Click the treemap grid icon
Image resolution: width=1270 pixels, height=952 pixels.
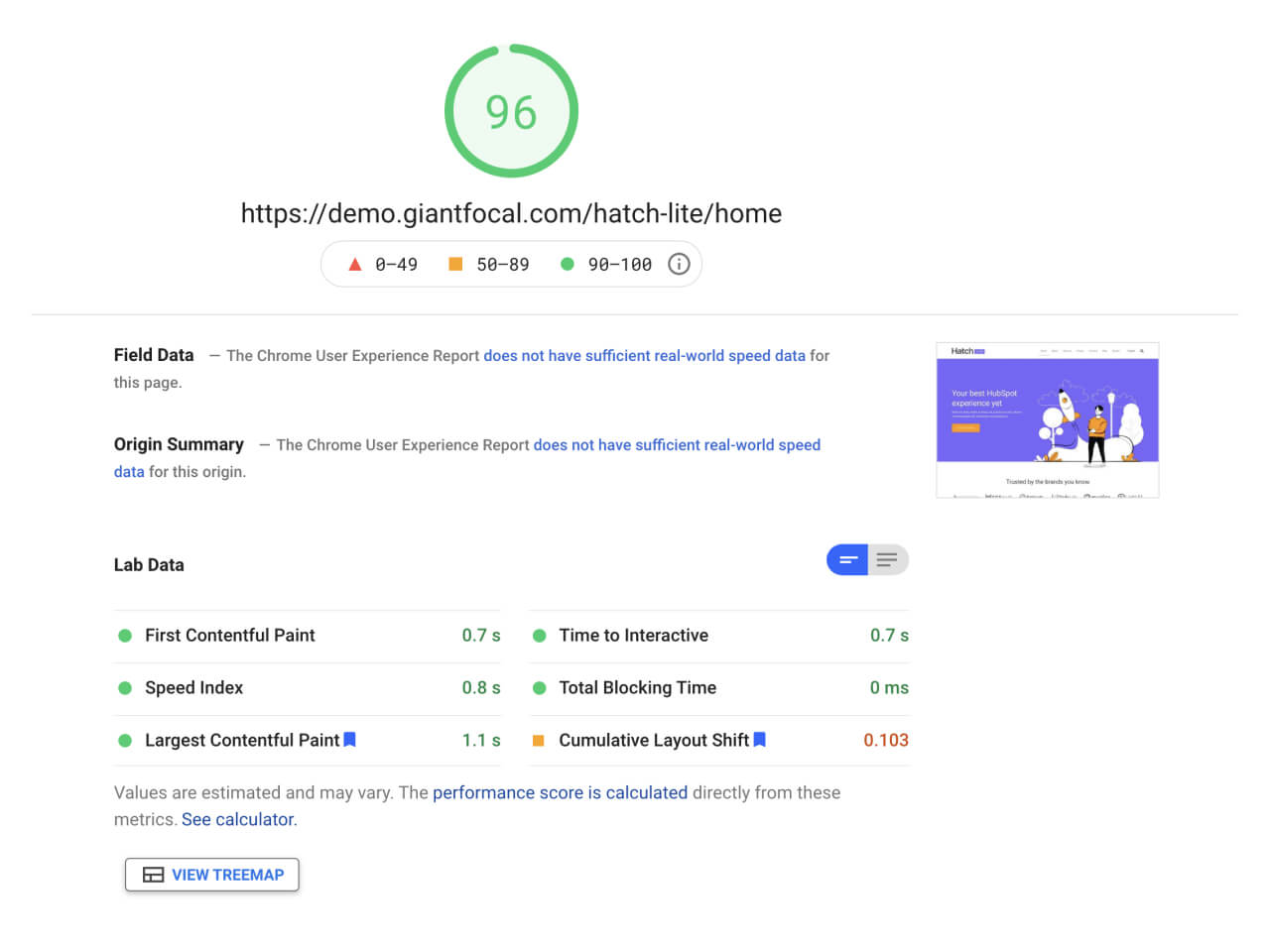153,875
